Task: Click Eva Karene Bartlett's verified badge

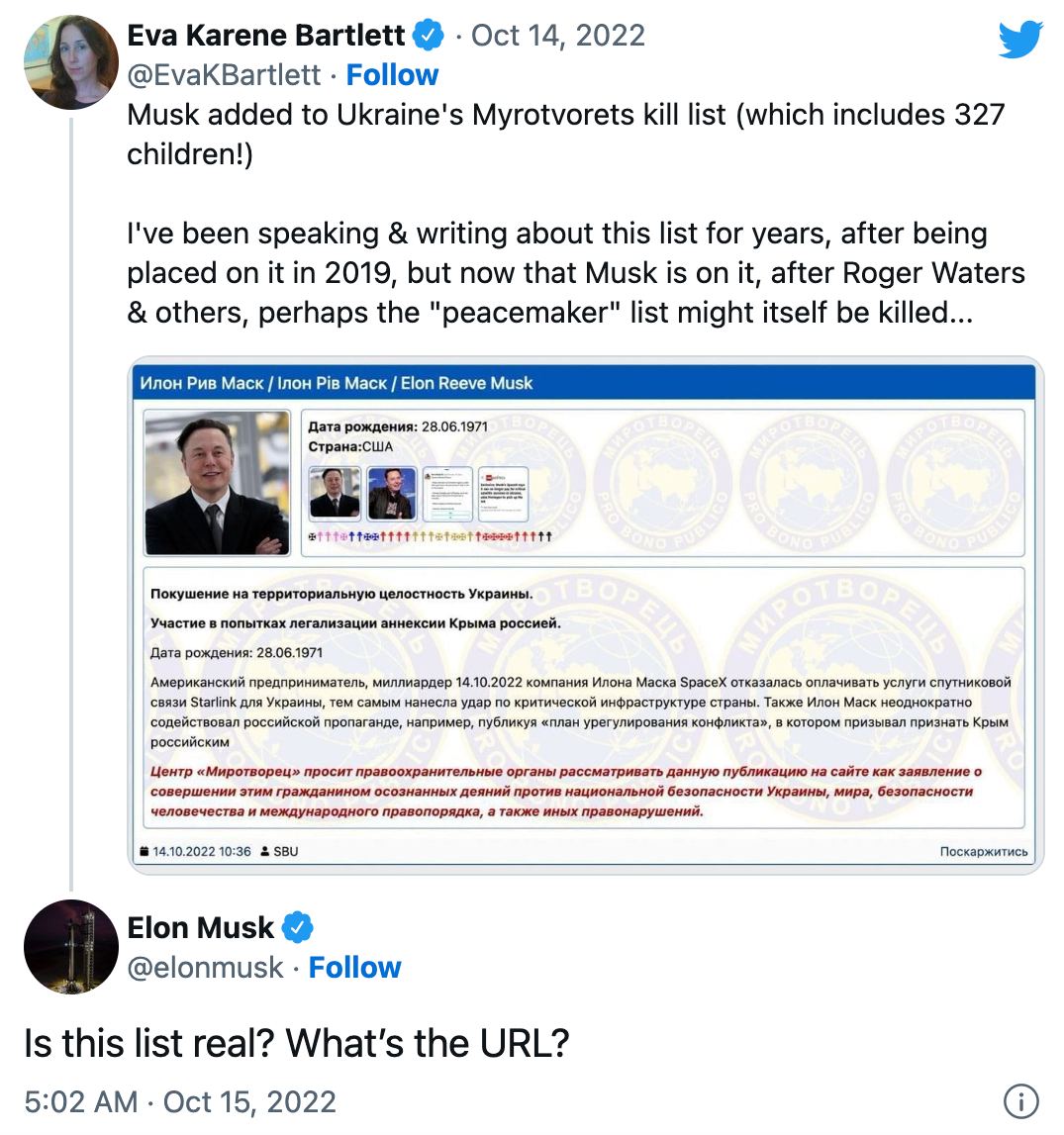Action: (428, 36)
